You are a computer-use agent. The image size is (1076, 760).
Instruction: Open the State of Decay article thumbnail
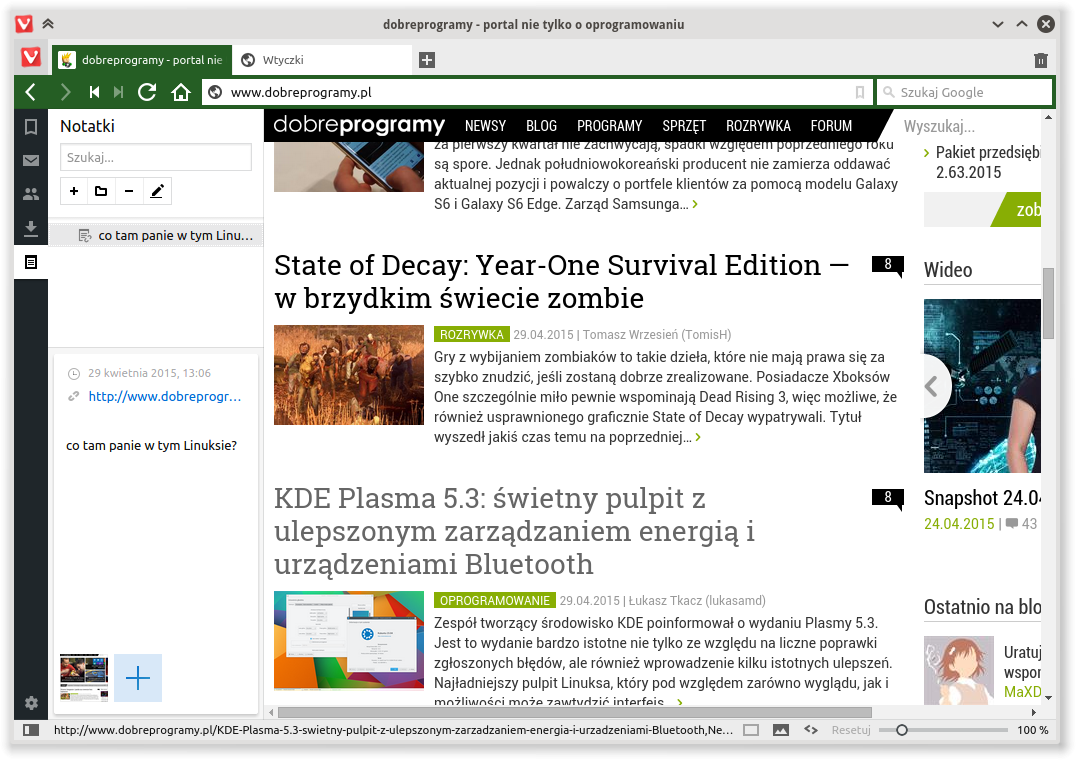(349, 375)
